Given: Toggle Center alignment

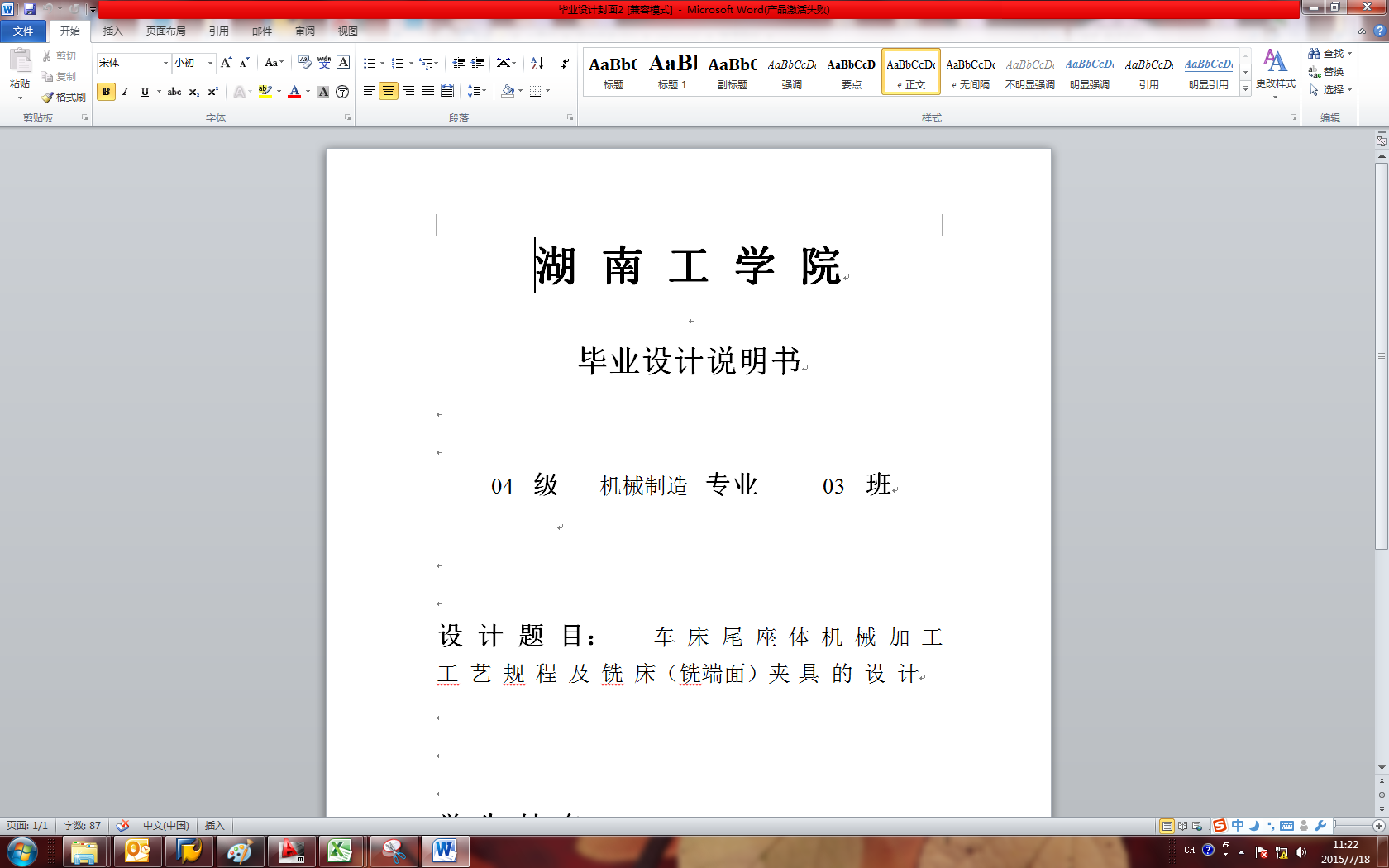Looking at the screenshot, I should [389, 91].
